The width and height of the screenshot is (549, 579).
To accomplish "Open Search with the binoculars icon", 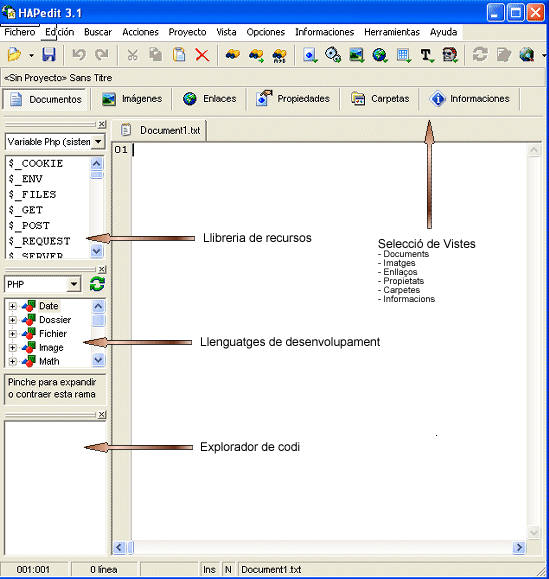I will (233, 55).
